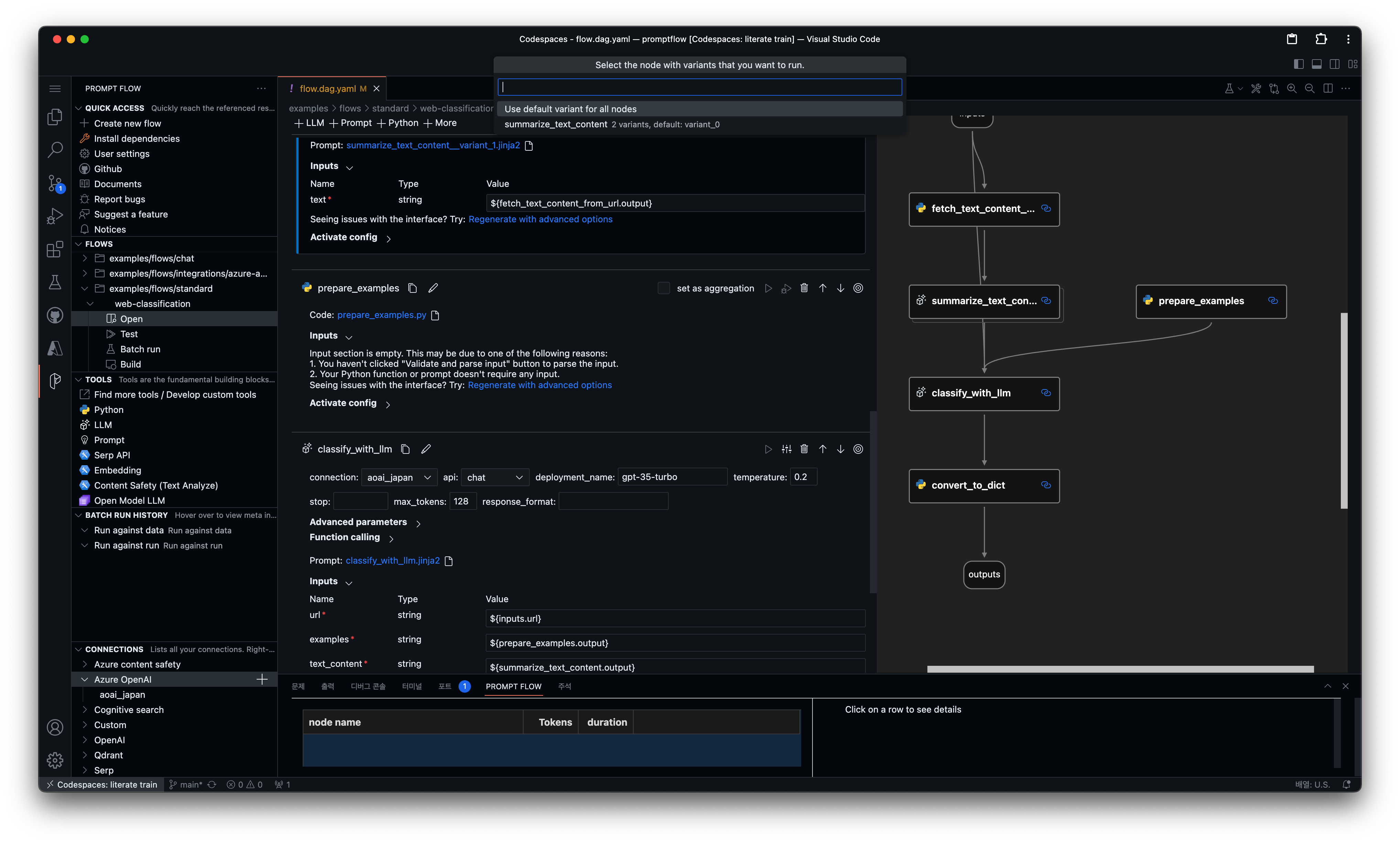Image resolution: width=1400 pixels, height=843 pixels.
Task: Open the Extensions view
Action: pos(54,249)
